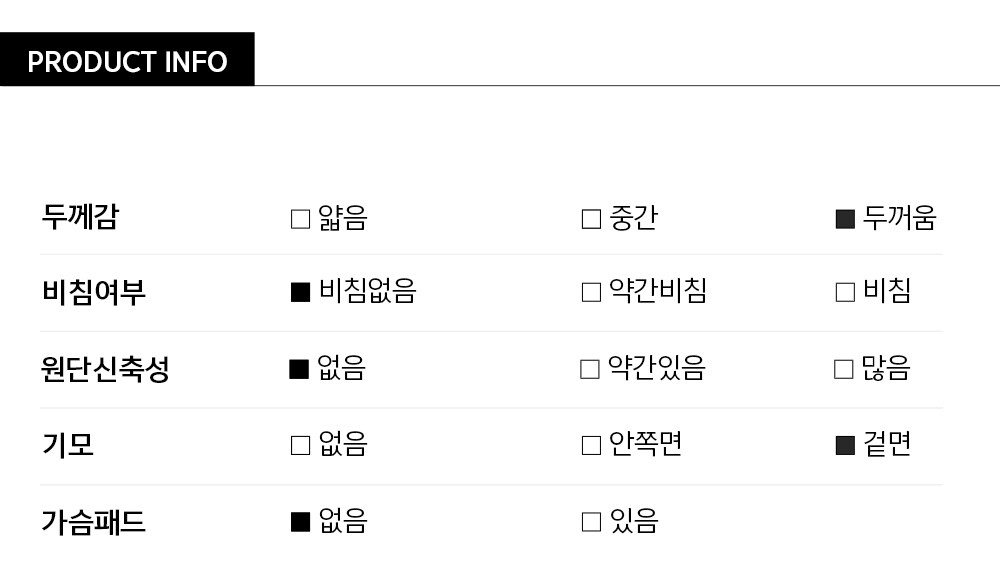1000x564 pixels.
Task: Tick the 안쪽면 checkbox
Action: (x=591, y=445)
